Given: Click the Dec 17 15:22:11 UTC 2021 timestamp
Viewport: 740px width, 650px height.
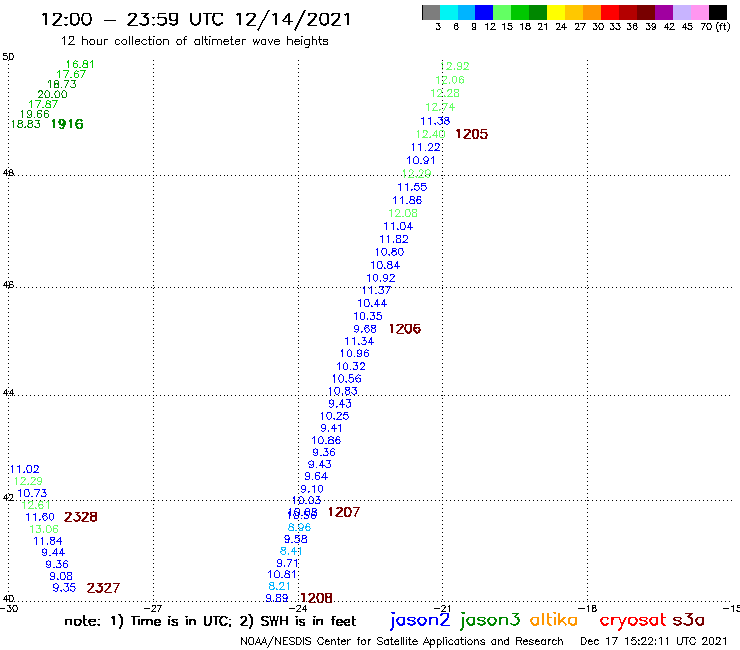Looking at the screenshot, I should [654, 641].
